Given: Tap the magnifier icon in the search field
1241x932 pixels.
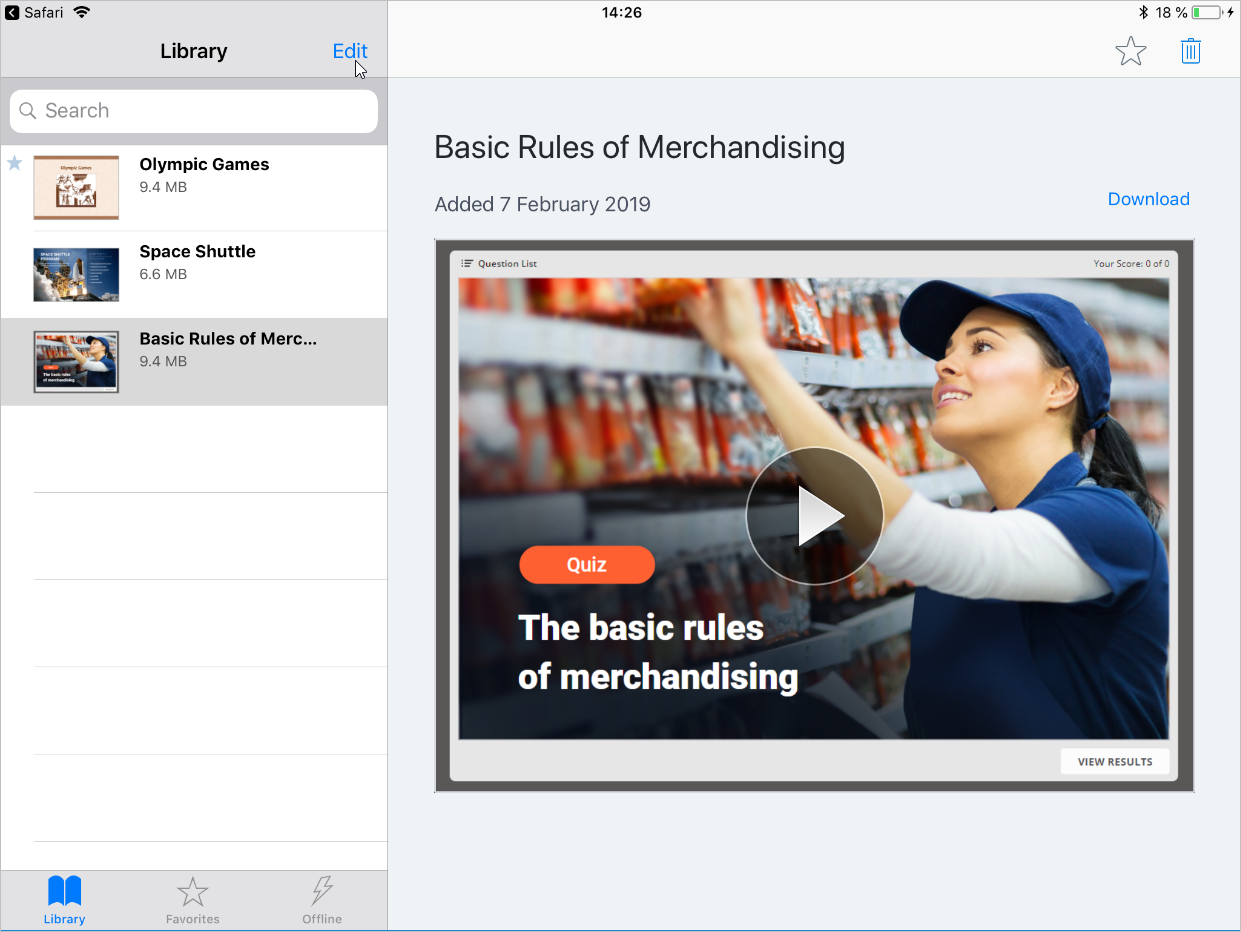Looking at the screenshot, I should click(28, 111).
